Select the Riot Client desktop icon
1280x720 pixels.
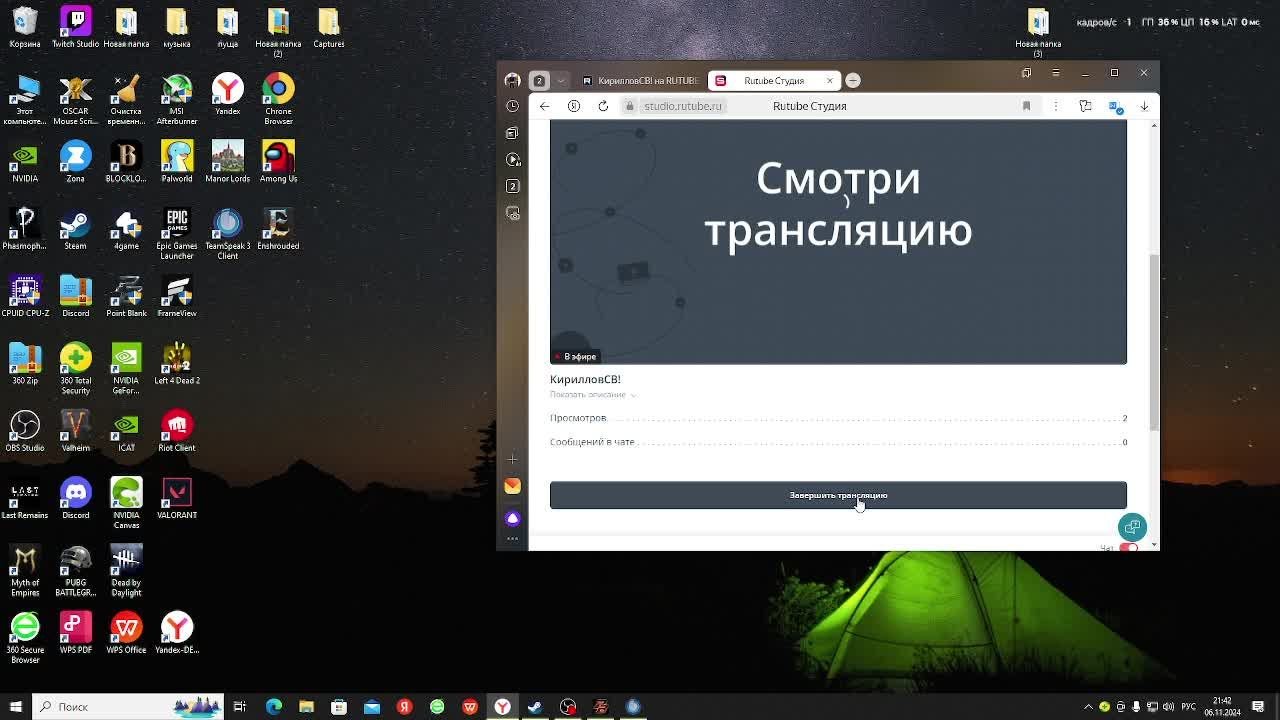coord(177,431)
